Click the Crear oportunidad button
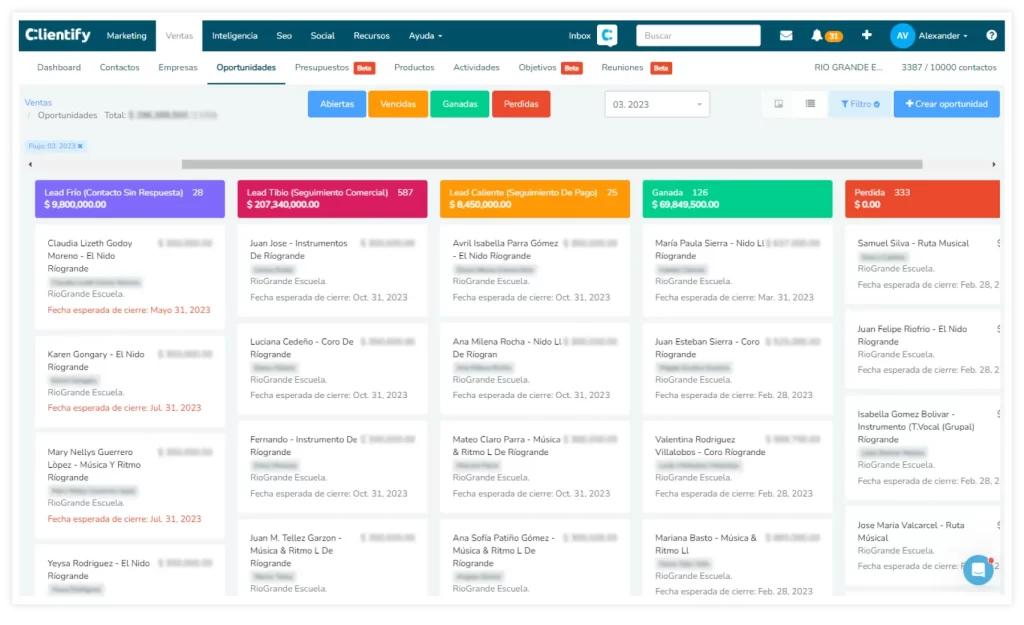 946,104
